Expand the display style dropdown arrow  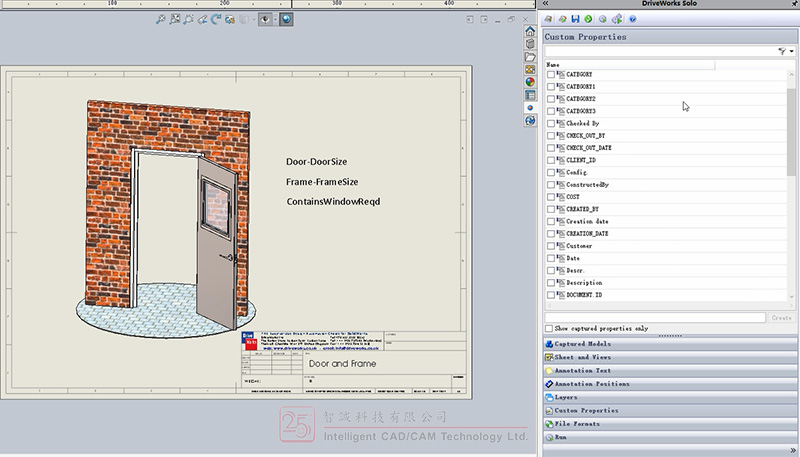click(x=275, y=19)
